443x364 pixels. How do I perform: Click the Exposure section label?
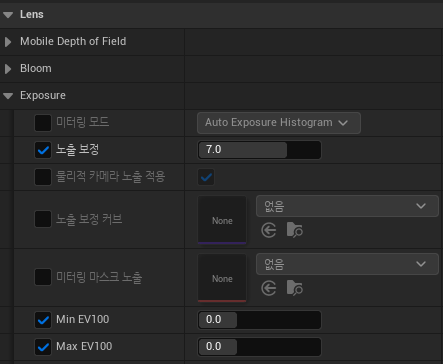(43, 95)
